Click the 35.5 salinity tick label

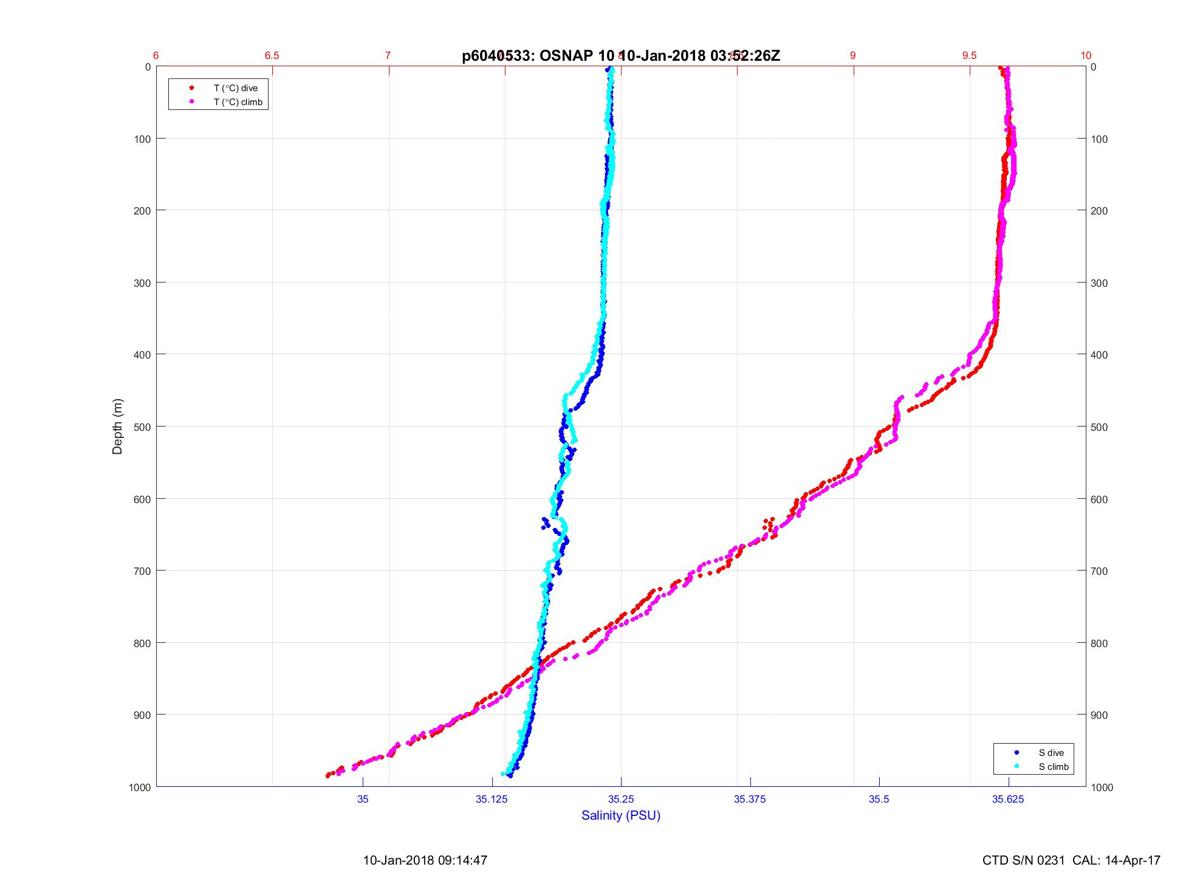pos(879,799)
